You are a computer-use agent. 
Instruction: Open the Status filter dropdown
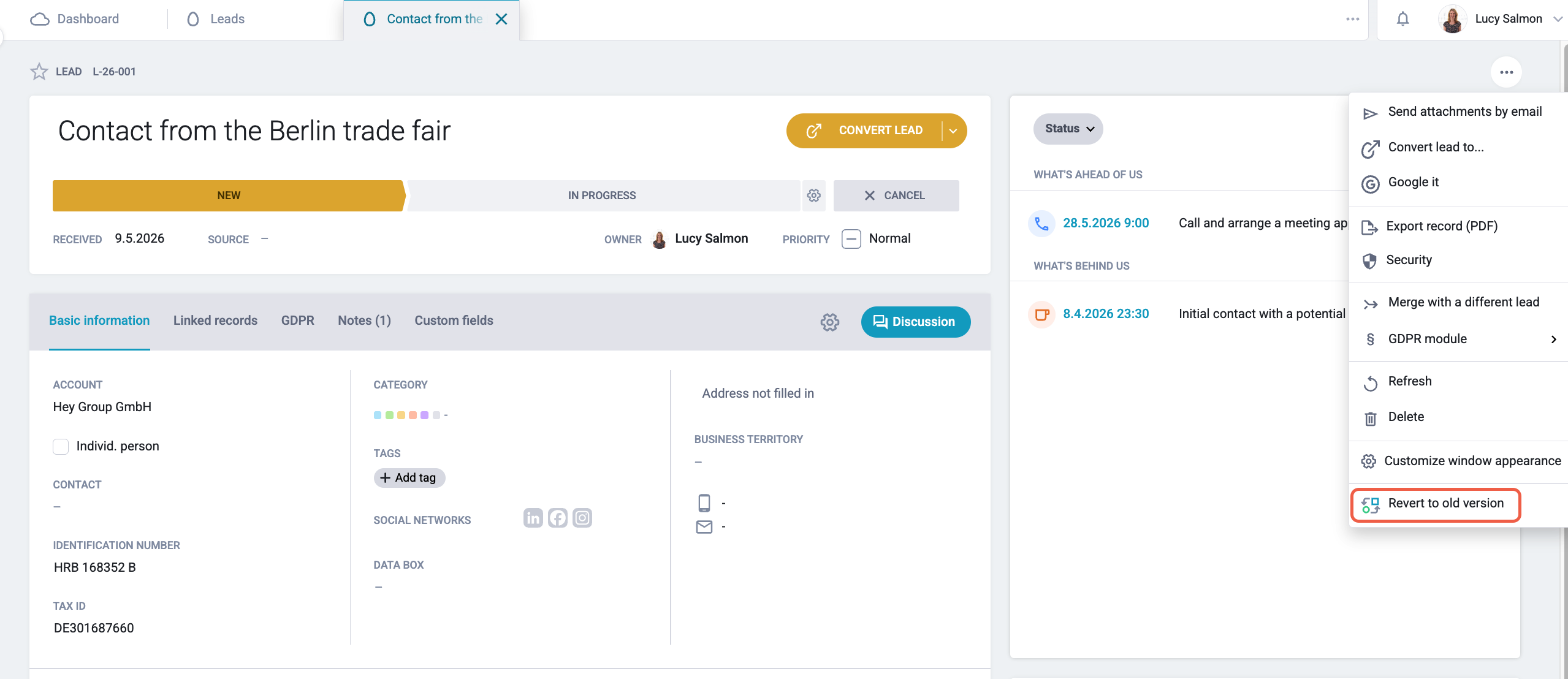click(1068, 129)
